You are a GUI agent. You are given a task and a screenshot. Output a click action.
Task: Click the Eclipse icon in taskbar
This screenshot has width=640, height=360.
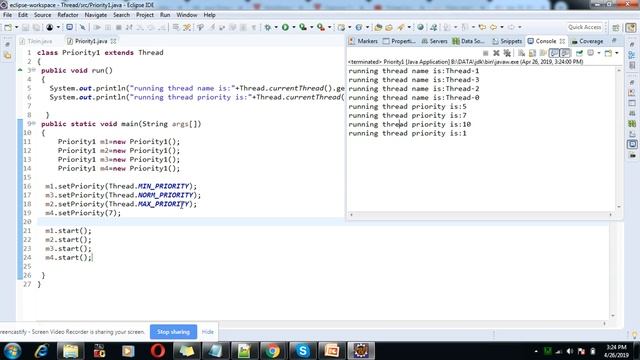pos(361,351)
